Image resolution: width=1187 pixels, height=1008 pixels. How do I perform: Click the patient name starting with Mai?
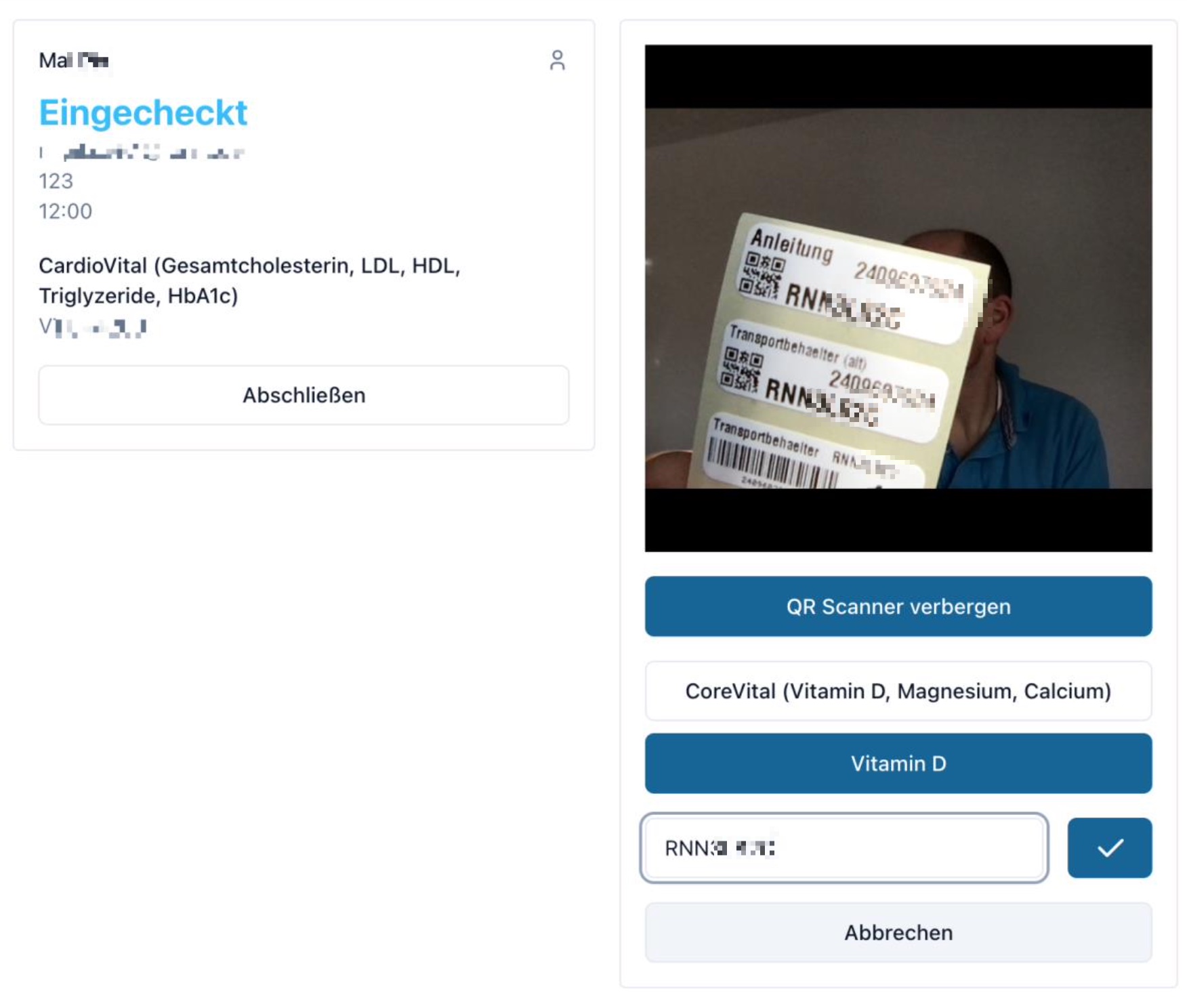73,60
